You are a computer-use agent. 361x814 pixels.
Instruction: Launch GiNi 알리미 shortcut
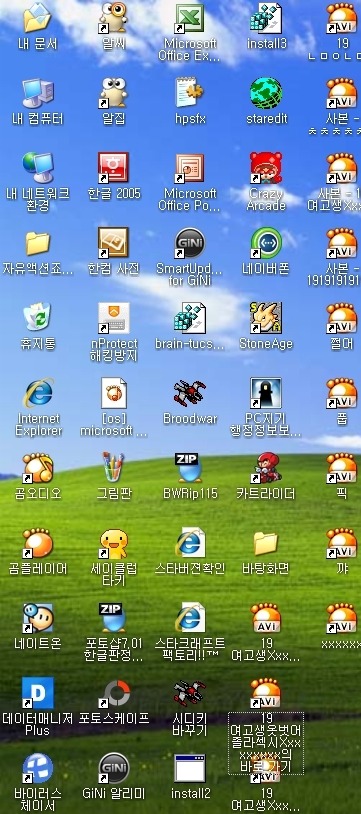pyautogui.click(x=113, y=767)
